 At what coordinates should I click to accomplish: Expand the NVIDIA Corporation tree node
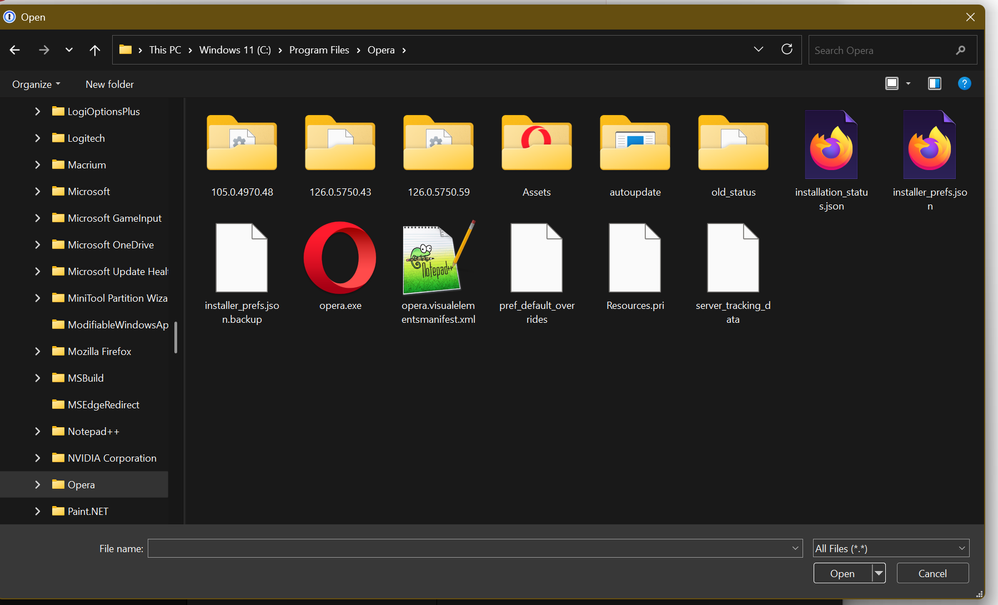pyautogui.click(x=38, y=458)
